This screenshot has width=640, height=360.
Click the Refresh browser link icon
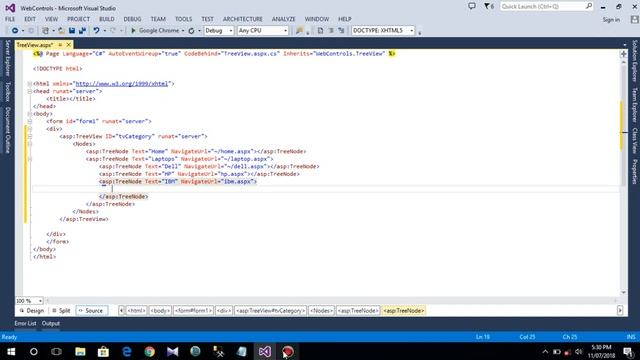click(x=191, y=31)
